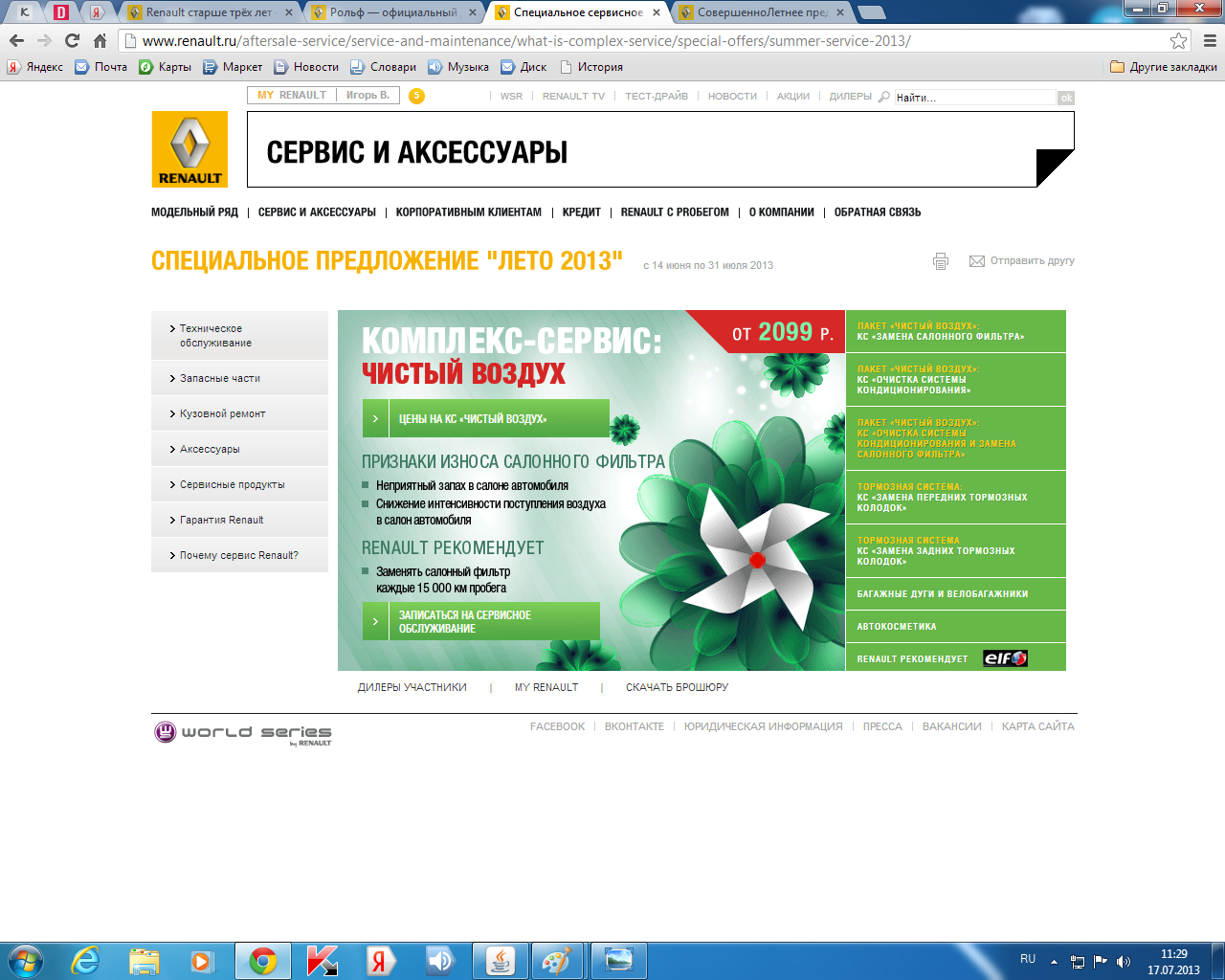Open the АВТОКОСМЕТИКА panel item
The height and width of the screenshot is (980, 1225).
[956, 627]
